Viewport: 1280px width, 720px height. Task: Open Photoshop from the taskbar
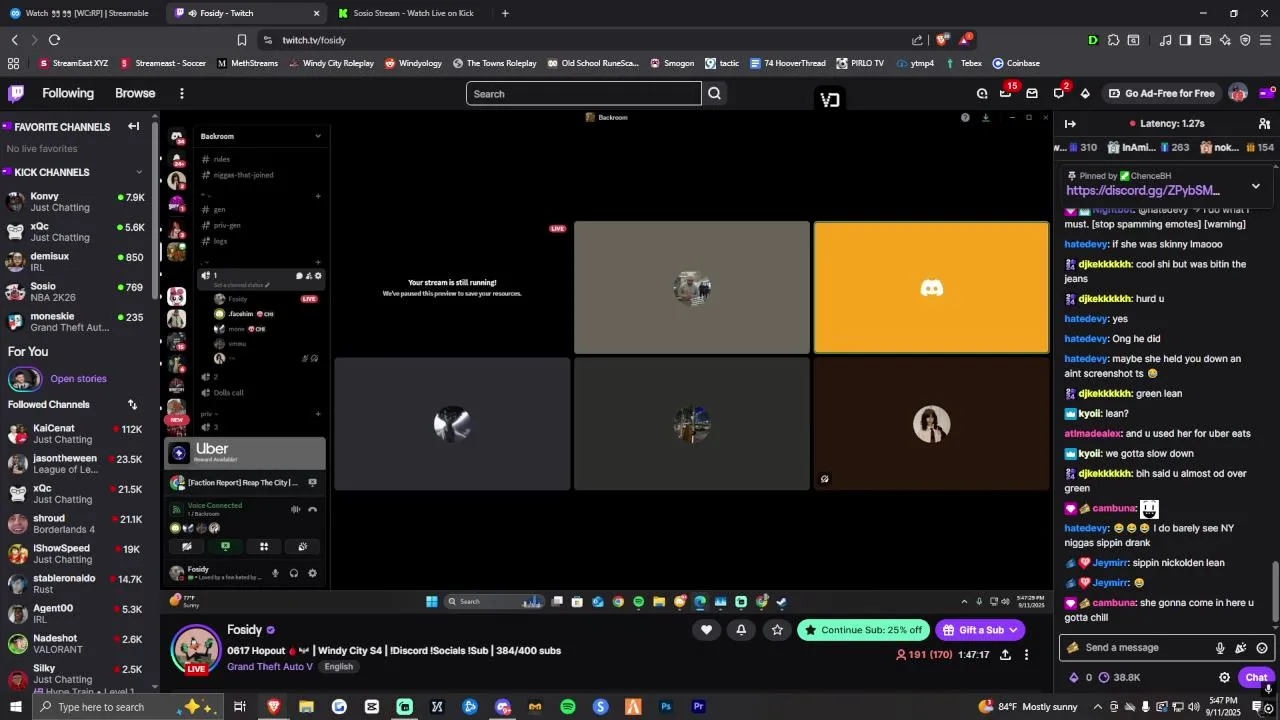pyautogui.click(x=666, y=707)
